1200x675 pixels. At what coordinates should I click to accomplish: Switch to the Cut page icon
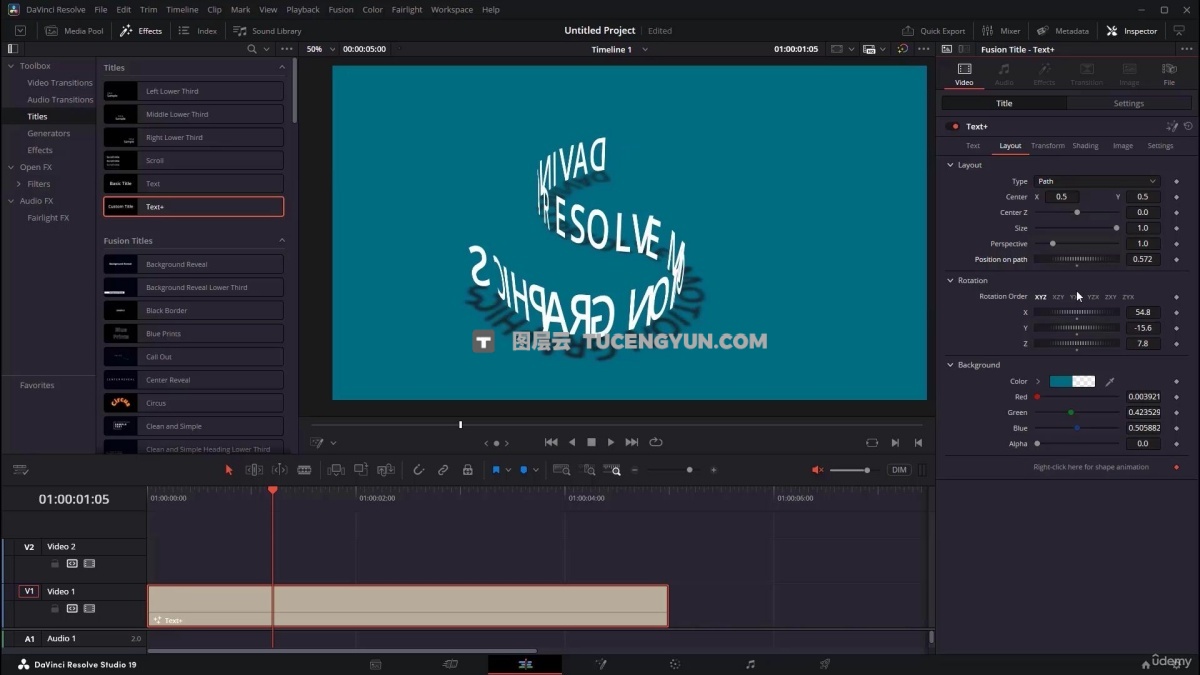(450, 664)
